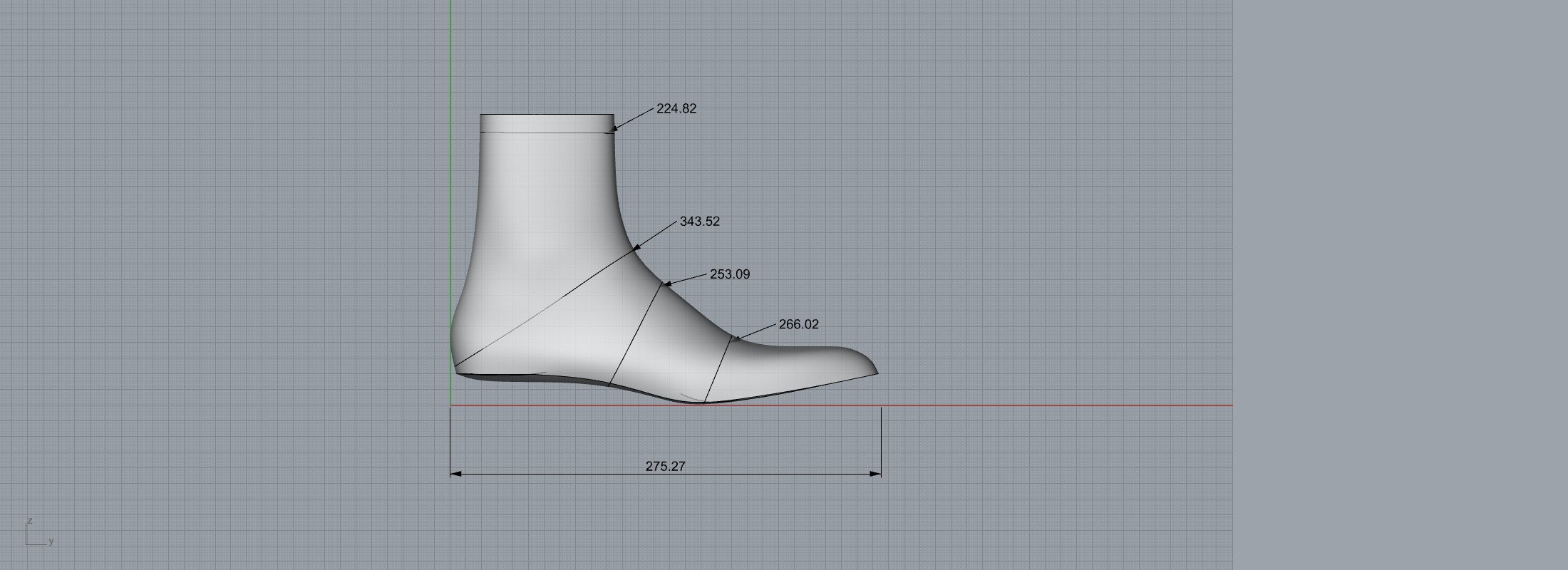Pick the forefoot girth curve below 266.02
Screen dimensions: 1568x570
(x=718, y=370)
